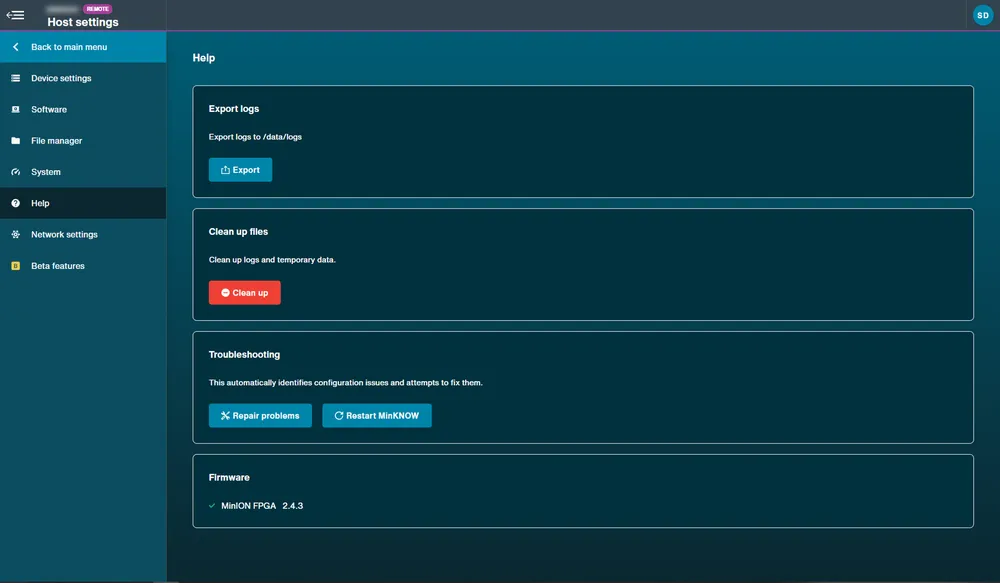Click the red Clean up button

(244, 293)
